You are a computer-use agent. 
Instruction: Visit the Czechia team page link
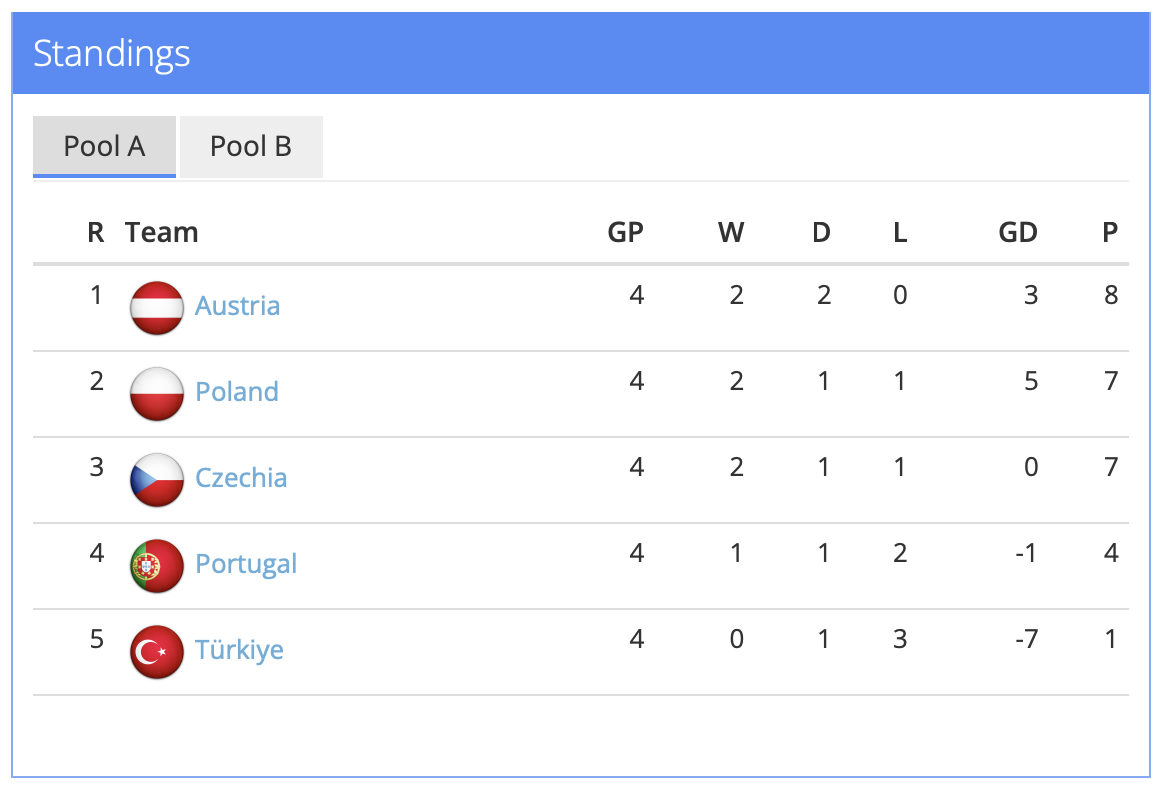click(241, 478)
